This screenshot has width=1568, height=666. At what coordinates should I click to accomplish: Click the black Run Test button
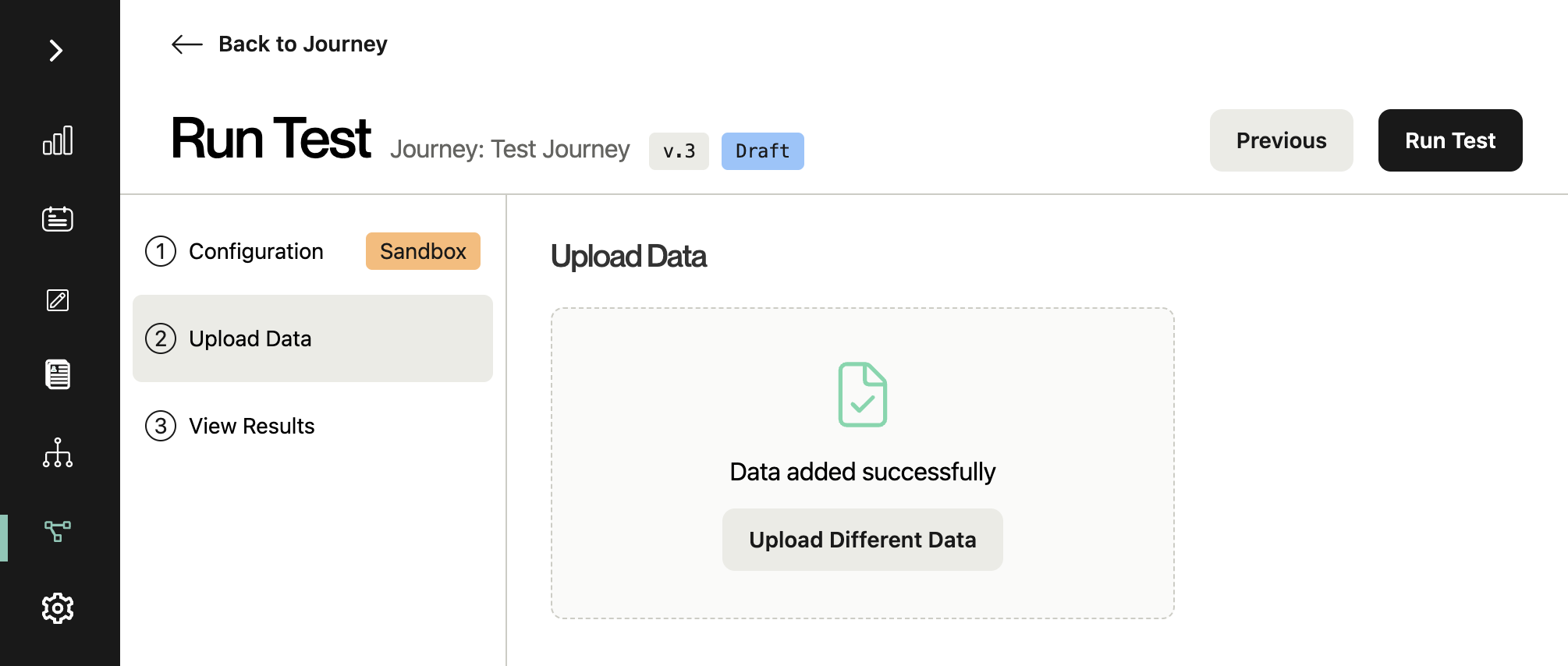1450,140
